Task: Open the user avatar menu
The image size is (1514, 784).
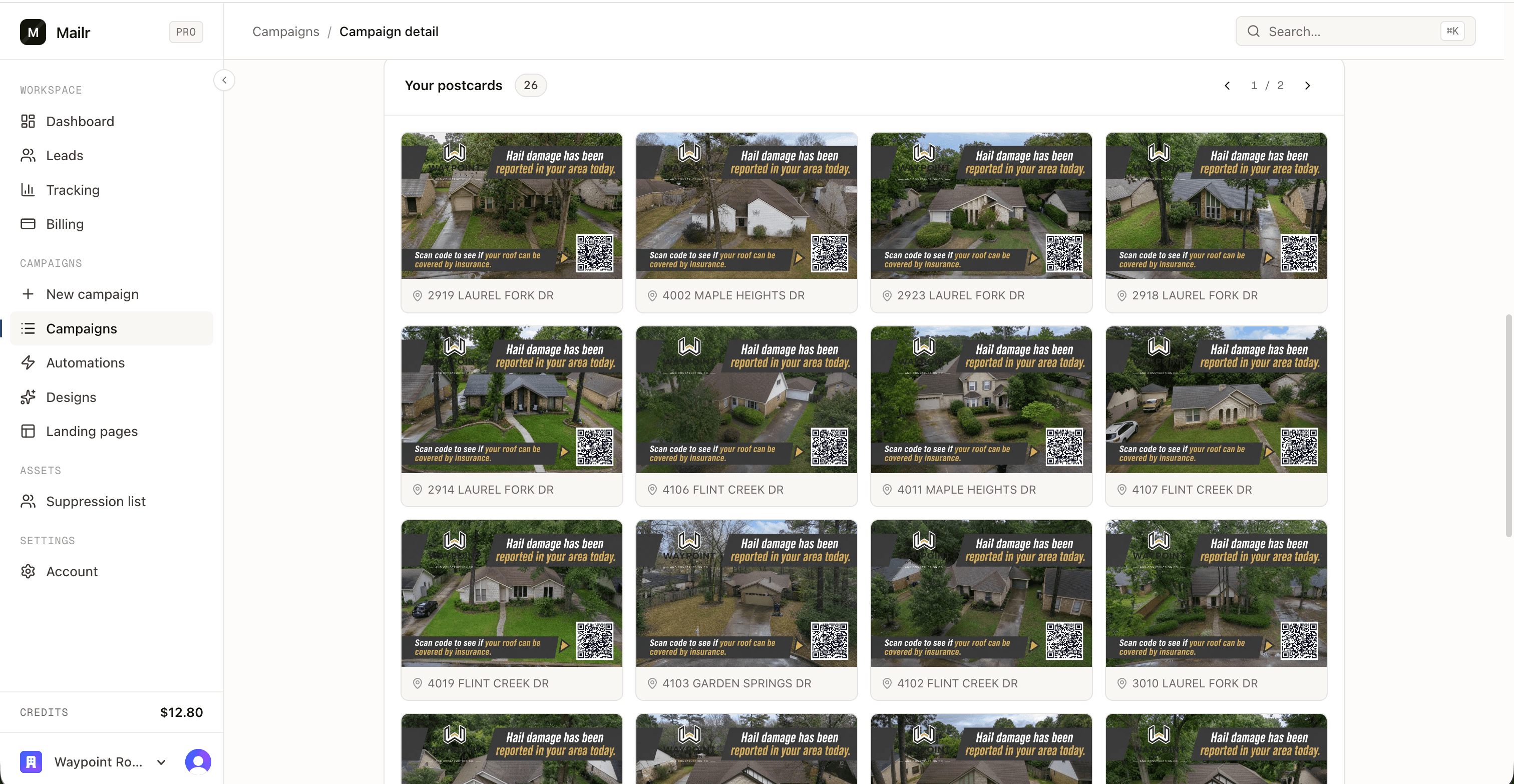Action: [198, 761]
